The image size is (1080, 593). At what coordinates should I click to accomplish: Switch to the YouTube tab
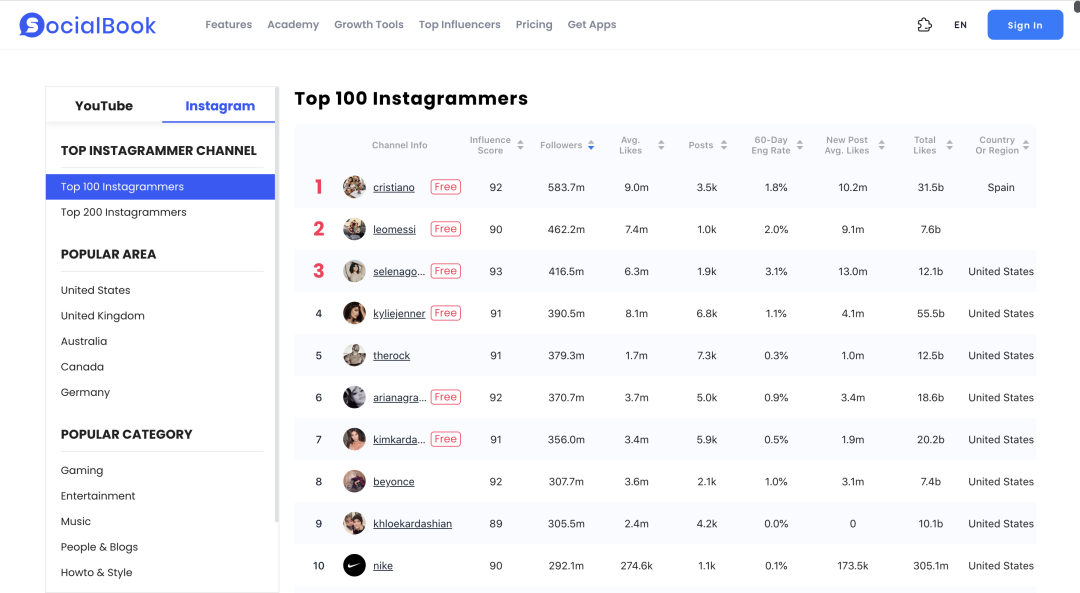coord(104,105)
